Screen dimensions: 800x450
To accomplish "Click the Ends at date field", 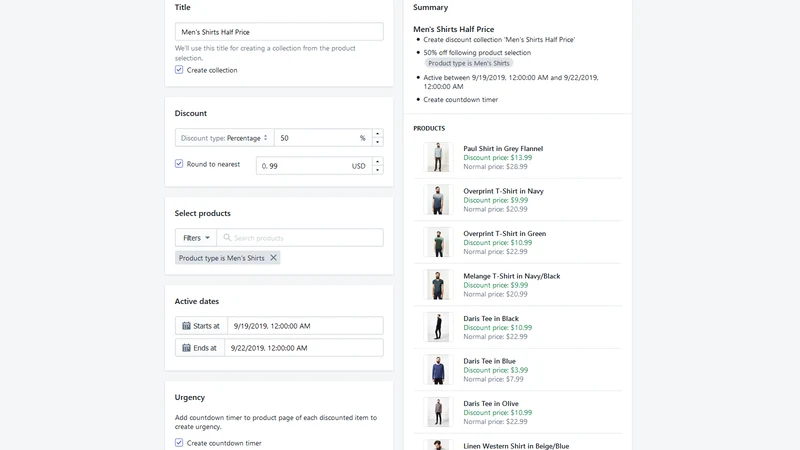I will click(x=304, y=348).
